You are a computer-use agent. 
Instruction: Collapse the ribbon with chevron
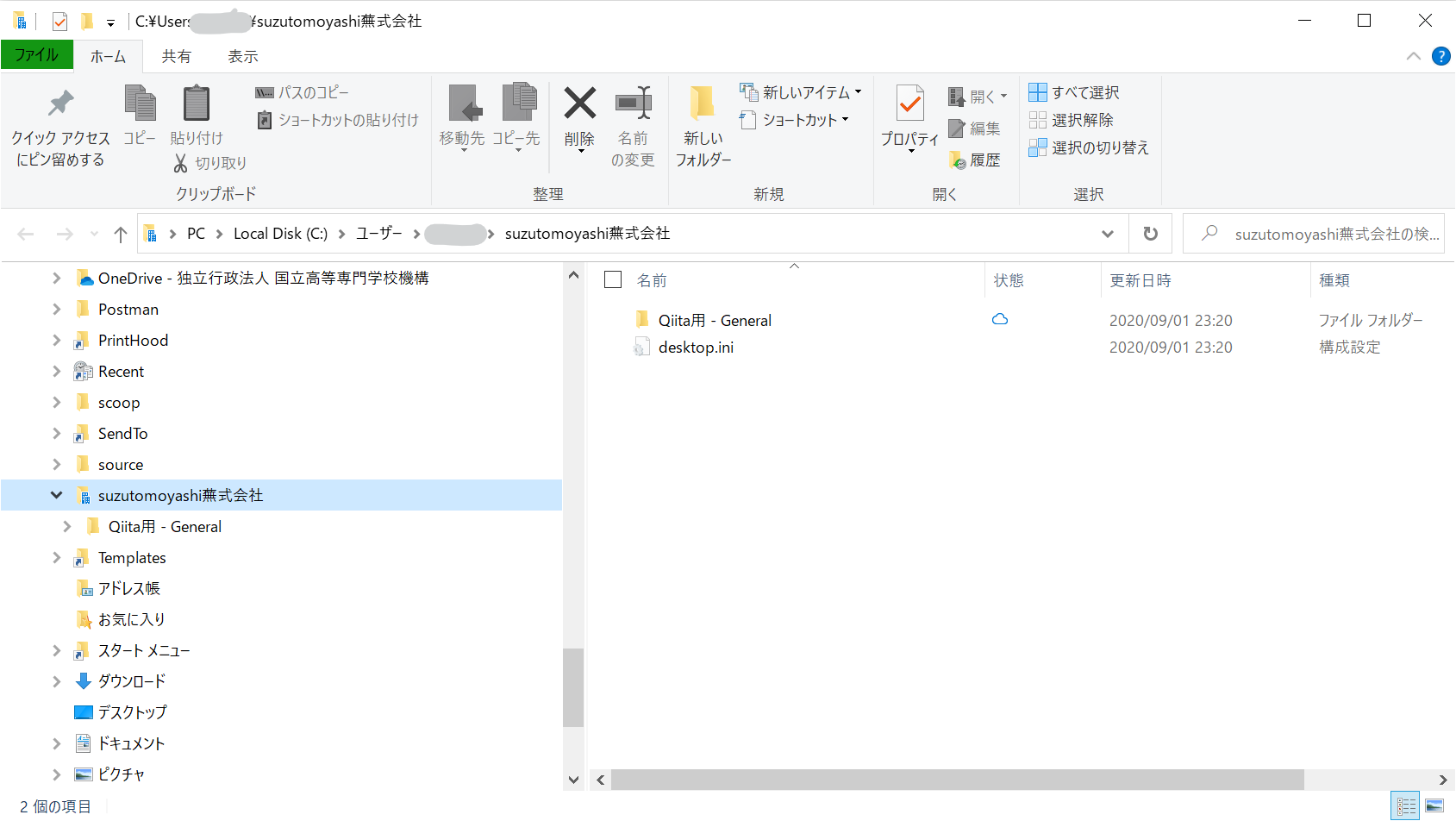(1414, 56)
